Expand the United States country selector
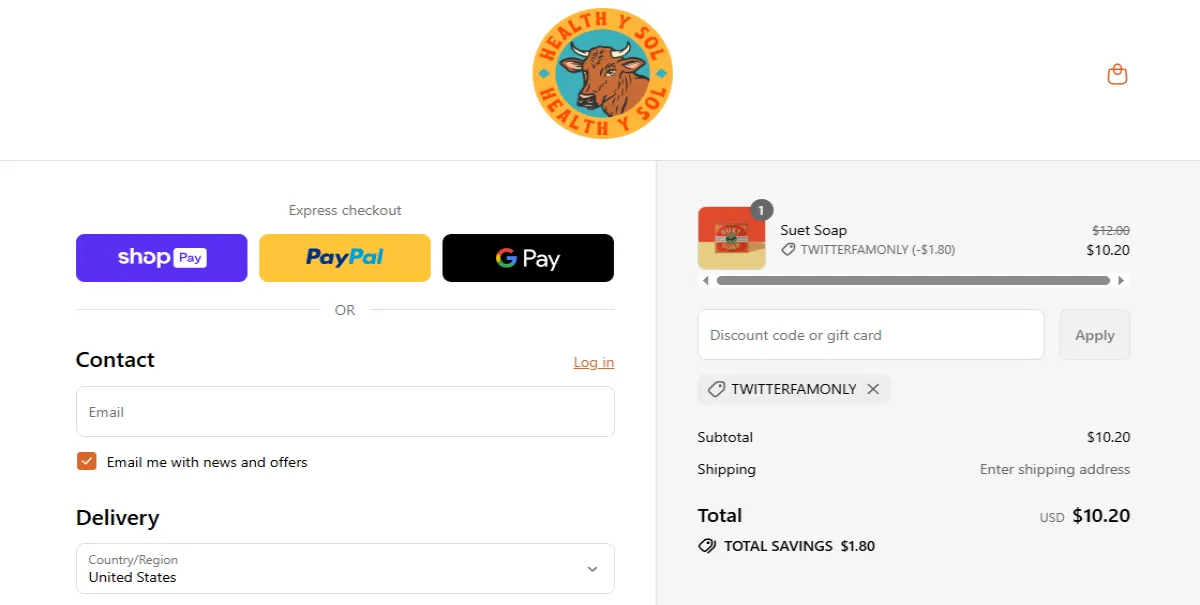The height and width of the screenshot is (605, 1200). pyautogui.click(x=345, y=568)
